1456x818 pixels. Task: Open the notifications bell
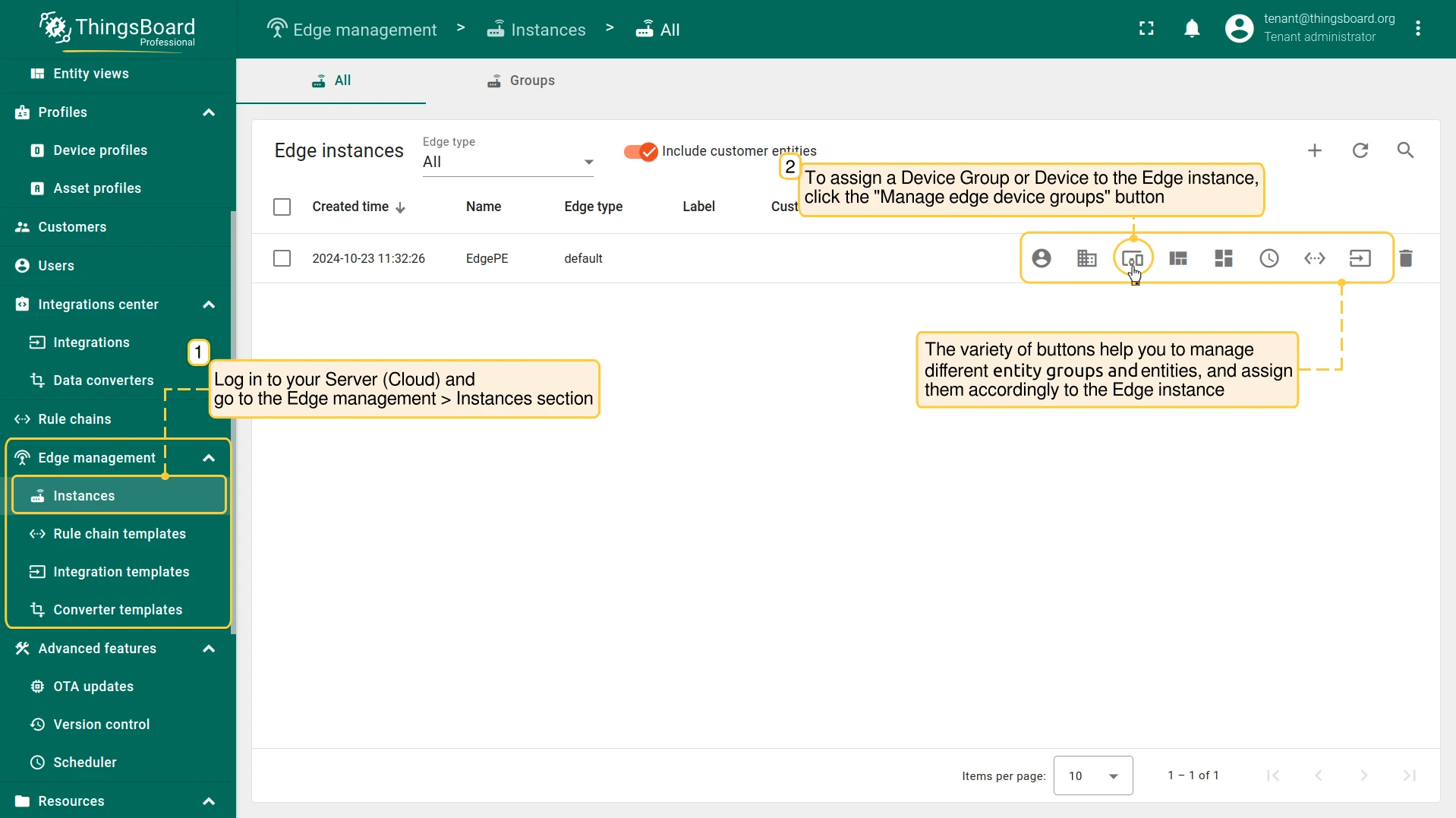tap(1191, 29)
